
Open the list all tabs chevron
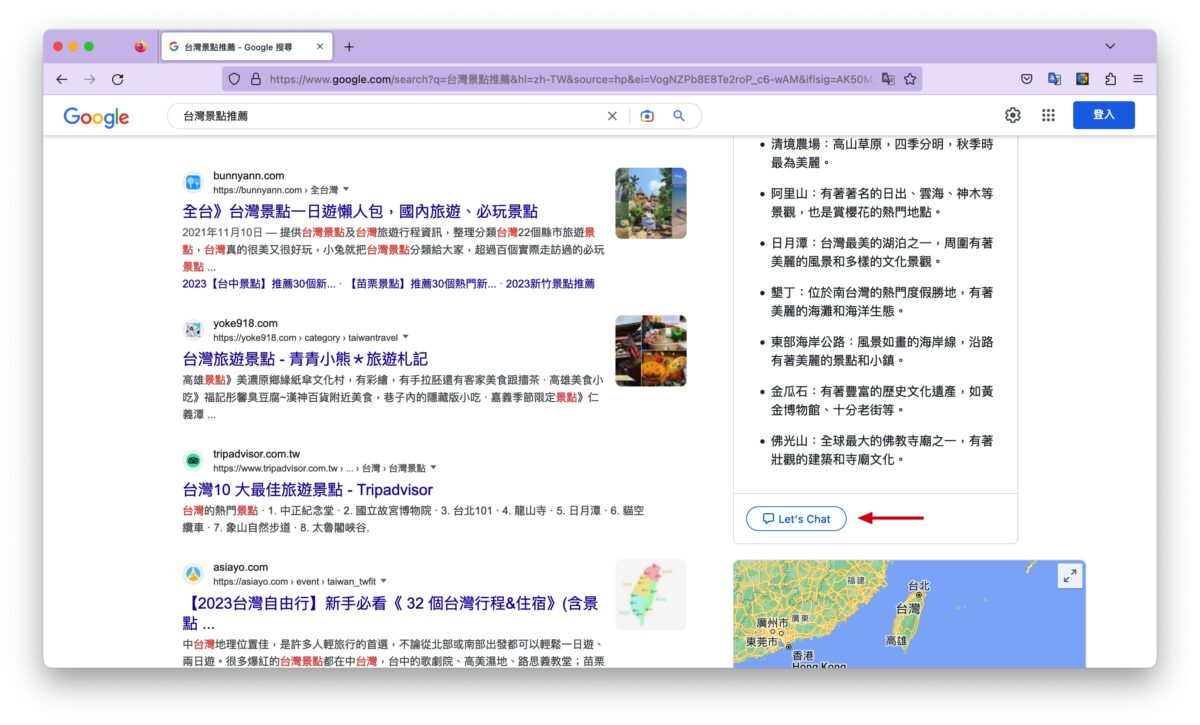coord(1110,46)
